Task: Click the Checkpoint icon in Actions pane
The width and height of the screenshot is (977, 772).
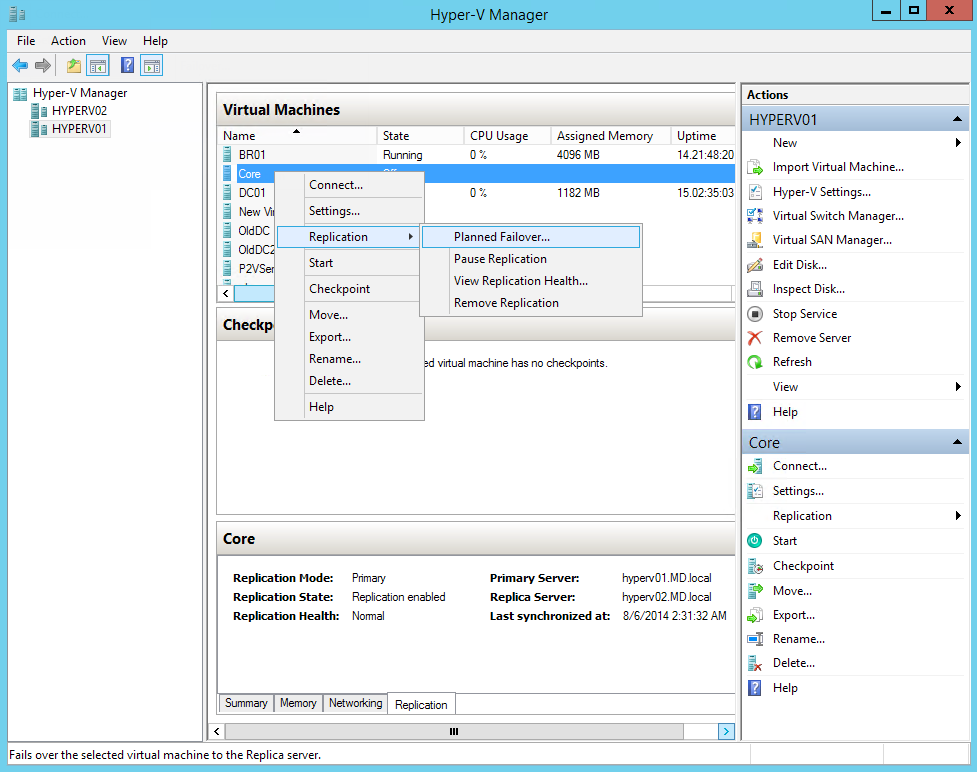Action: tap(755, 566)
